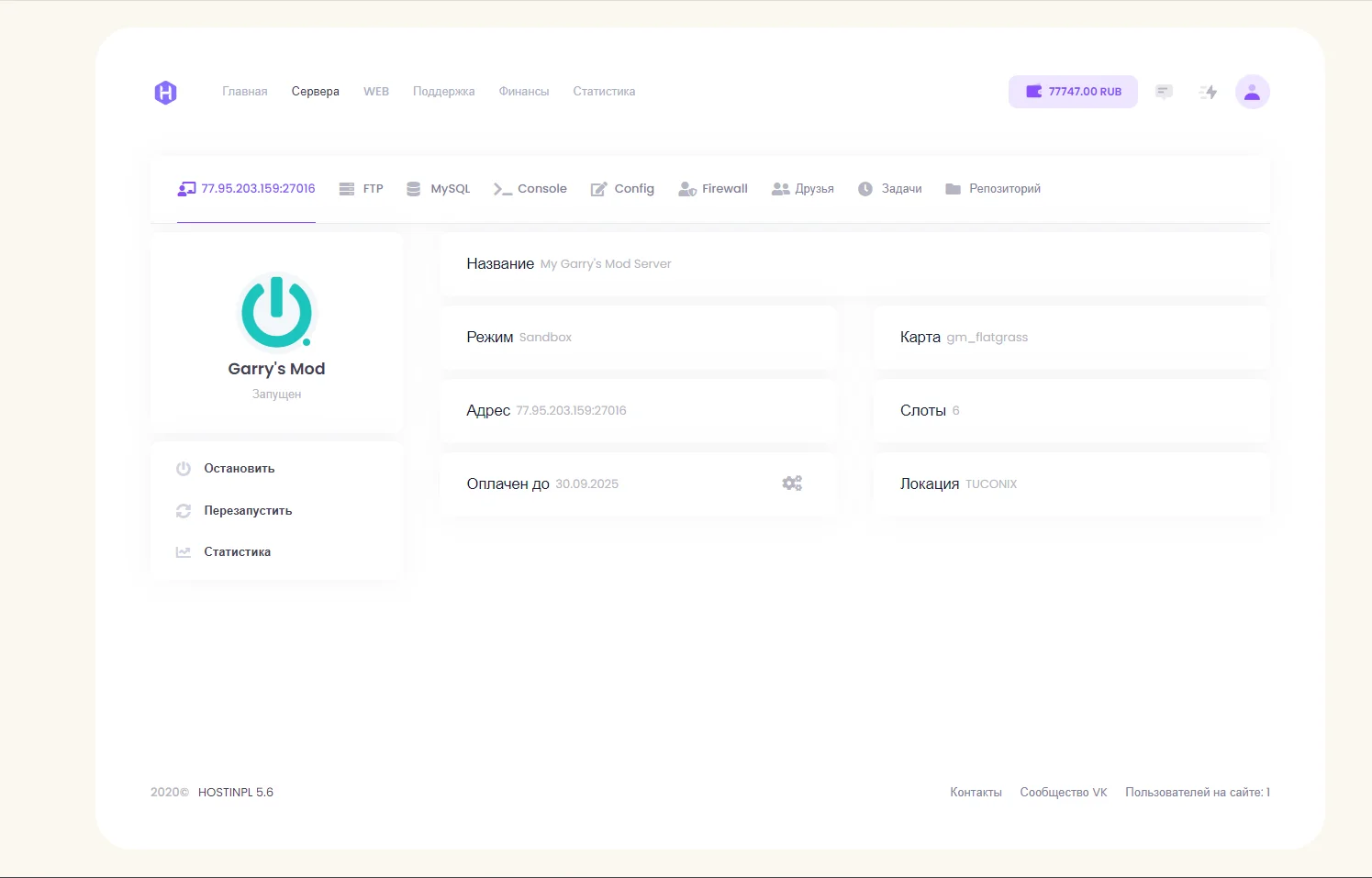Switch to the MySQL tab
This screenshot has width=1372, height=878.
(x=439, y=189)
